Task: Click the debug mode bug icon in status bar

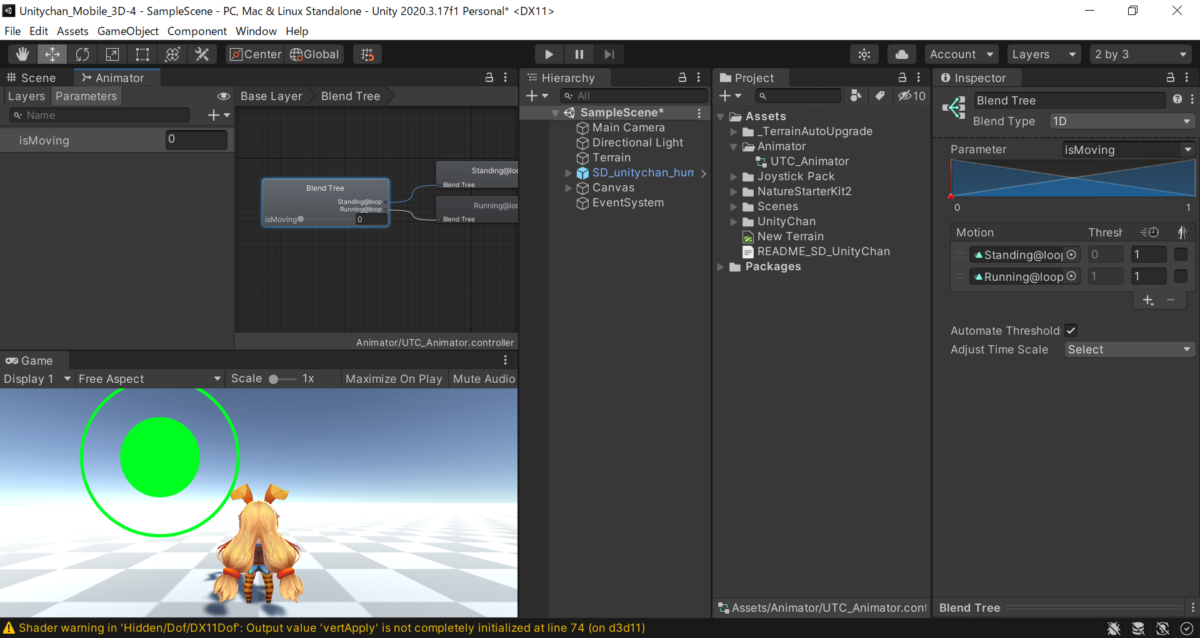Action: 1116,628
